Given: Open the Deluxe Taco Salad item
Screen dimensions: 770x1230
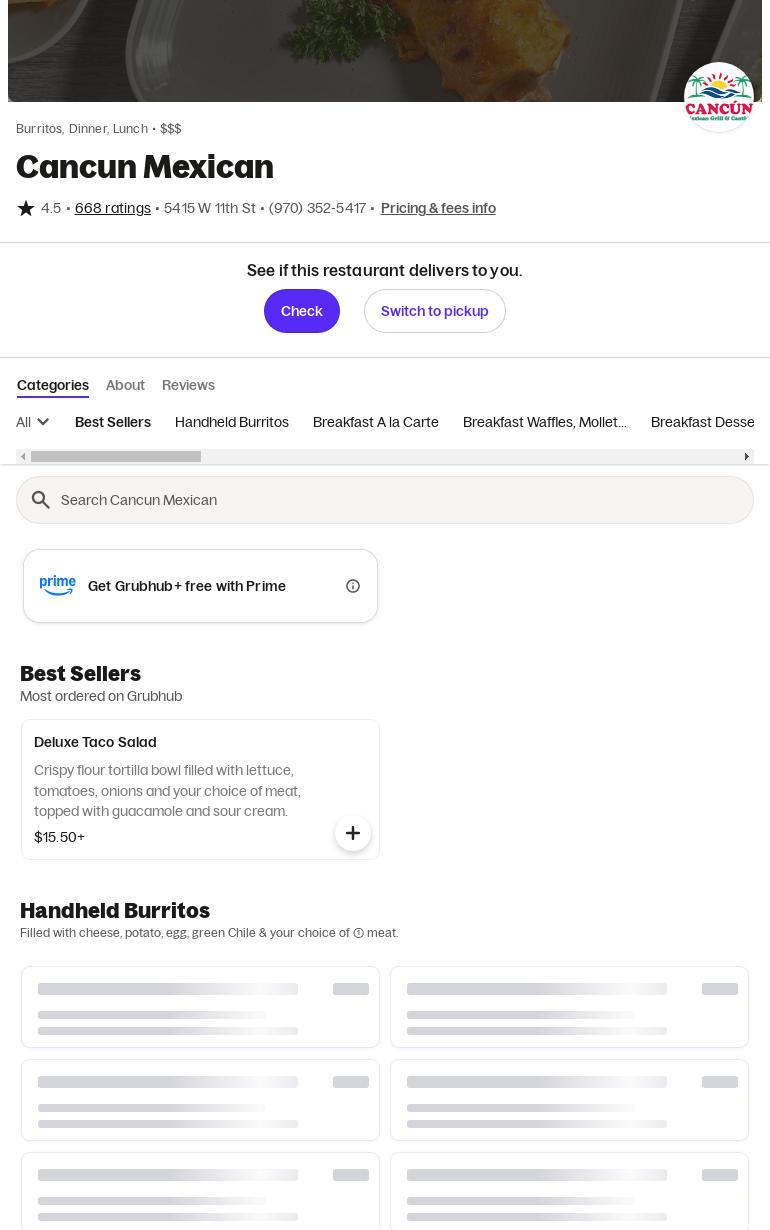Looking at the screenshot, I should point(200,789).
